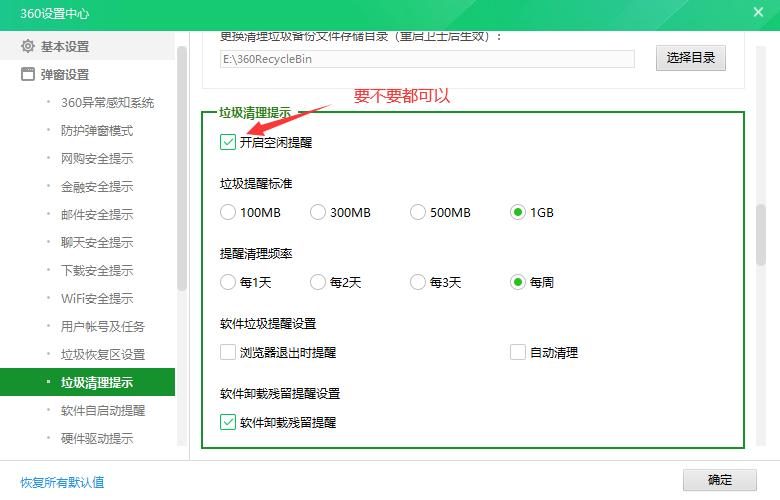Click the sidebar scrollbar thumb
The image size is (780, 500).
tap(182, 168)
